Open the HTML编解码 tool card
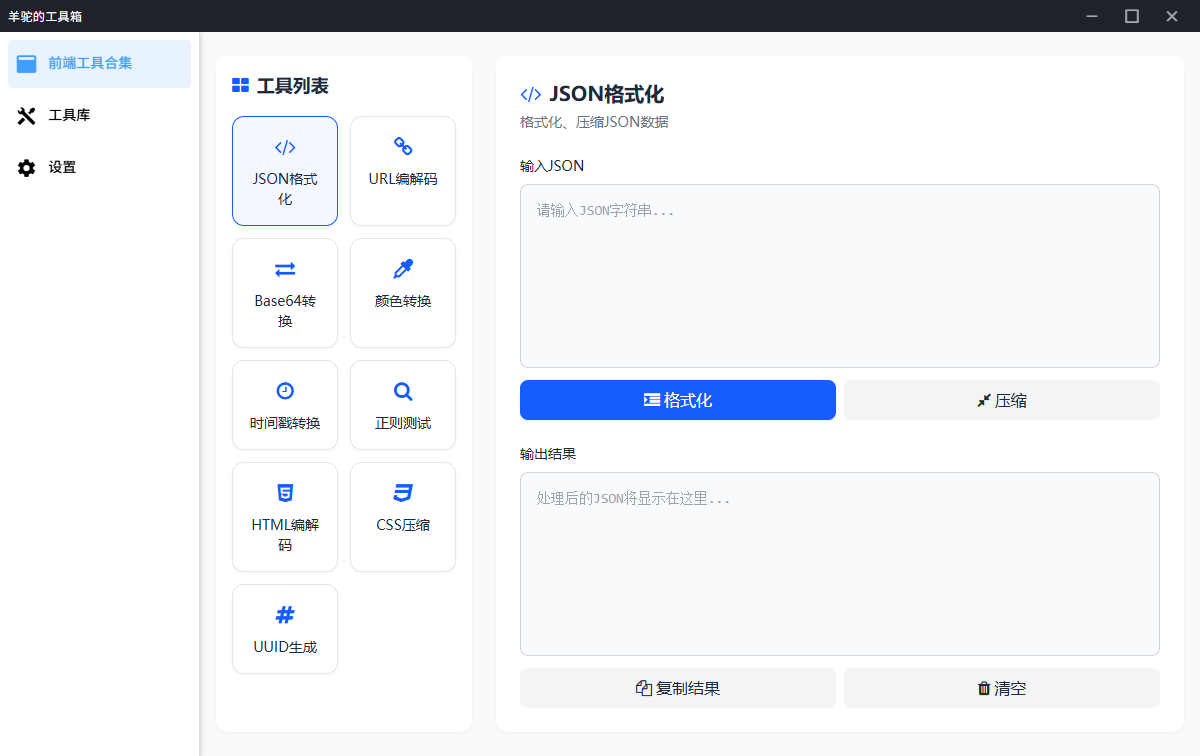1200x756 pixels. pyautogui.click(x=285, y=517)
